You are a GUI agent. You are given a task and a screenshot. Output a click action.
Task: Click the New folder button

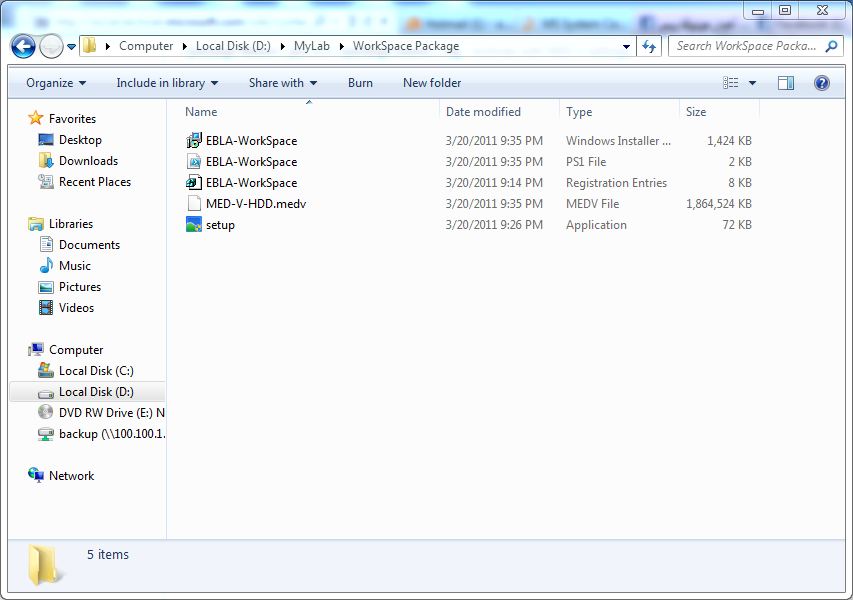pyautogui.click(x=432, y=83)
